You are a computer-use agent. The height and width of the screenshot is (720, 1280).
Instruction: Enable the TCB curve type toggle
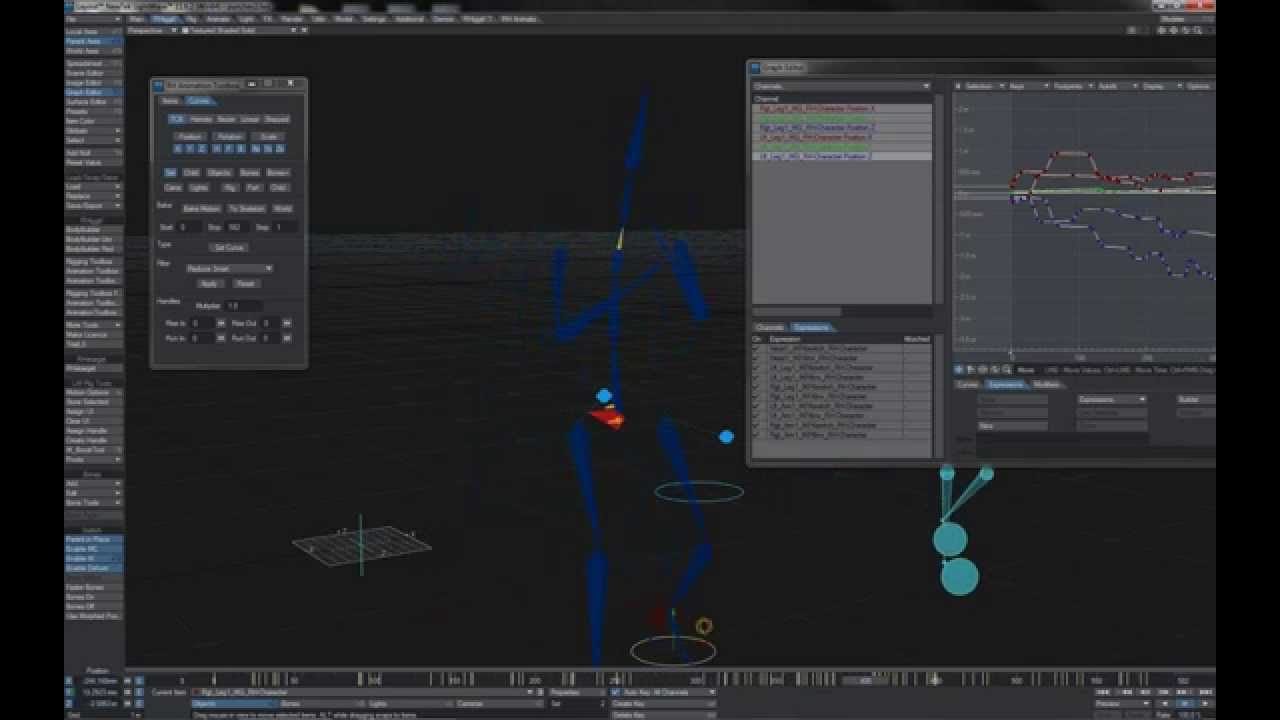(x=176, y=119)
